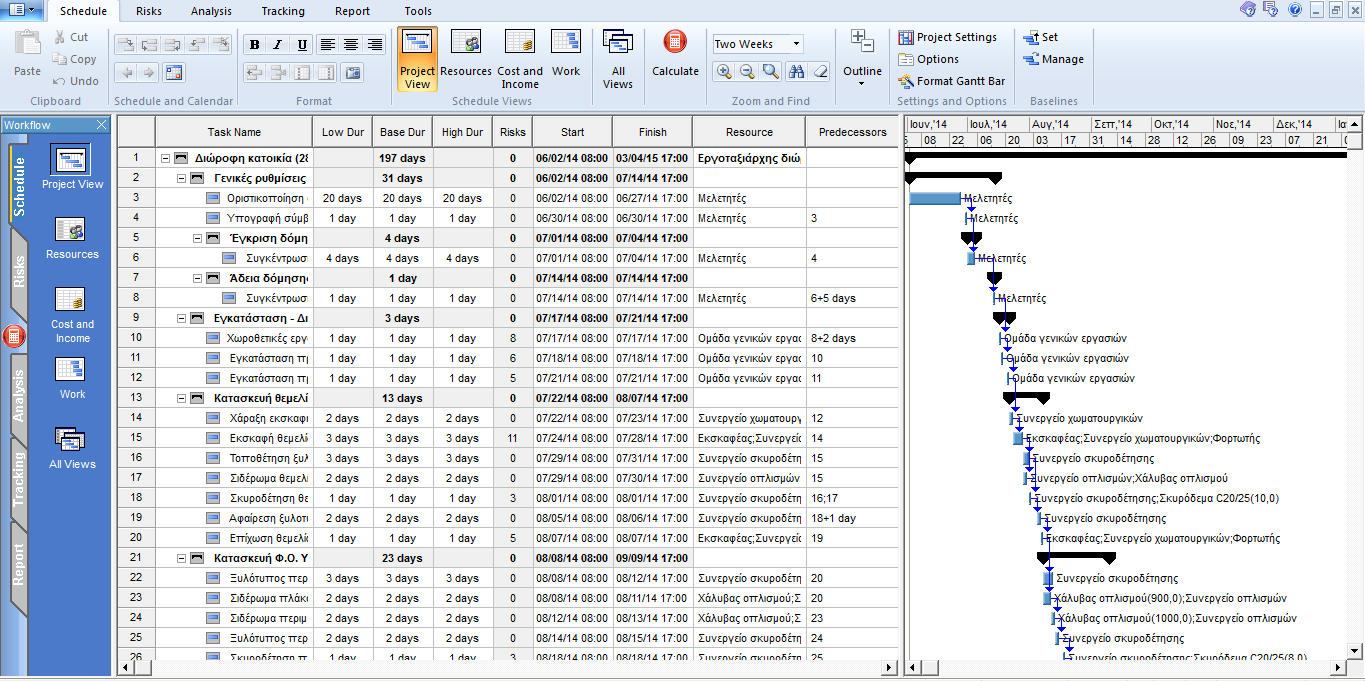Screen dimensions: 1365x681
Task: Click the red Calculate button
Action: click(675, 53)
